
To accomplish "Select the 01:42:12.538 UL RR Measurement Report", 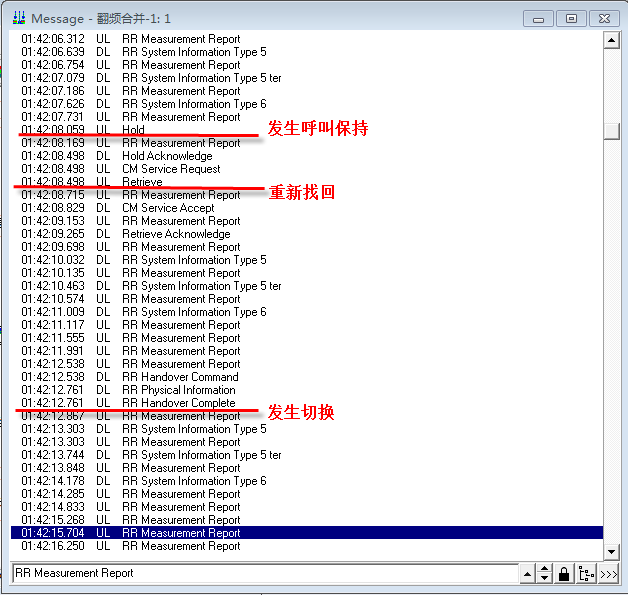I will click(307, 364).
